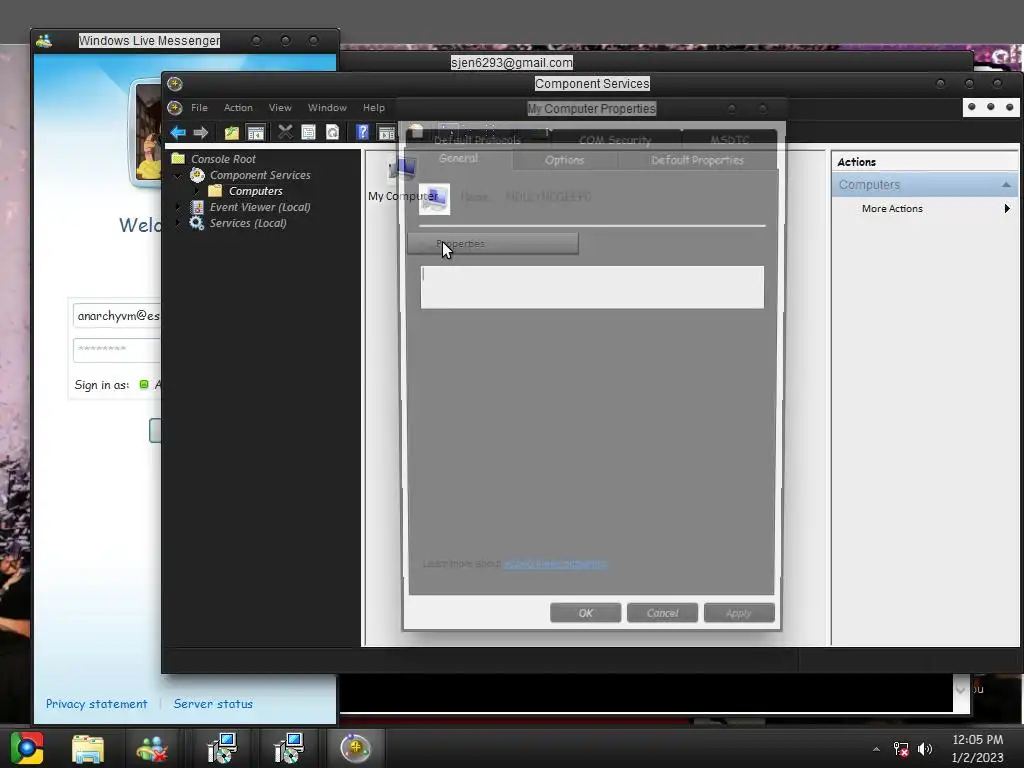Click the Component Services title bar icon
This screenshot has height=768, width=1024.
point(174,84)
